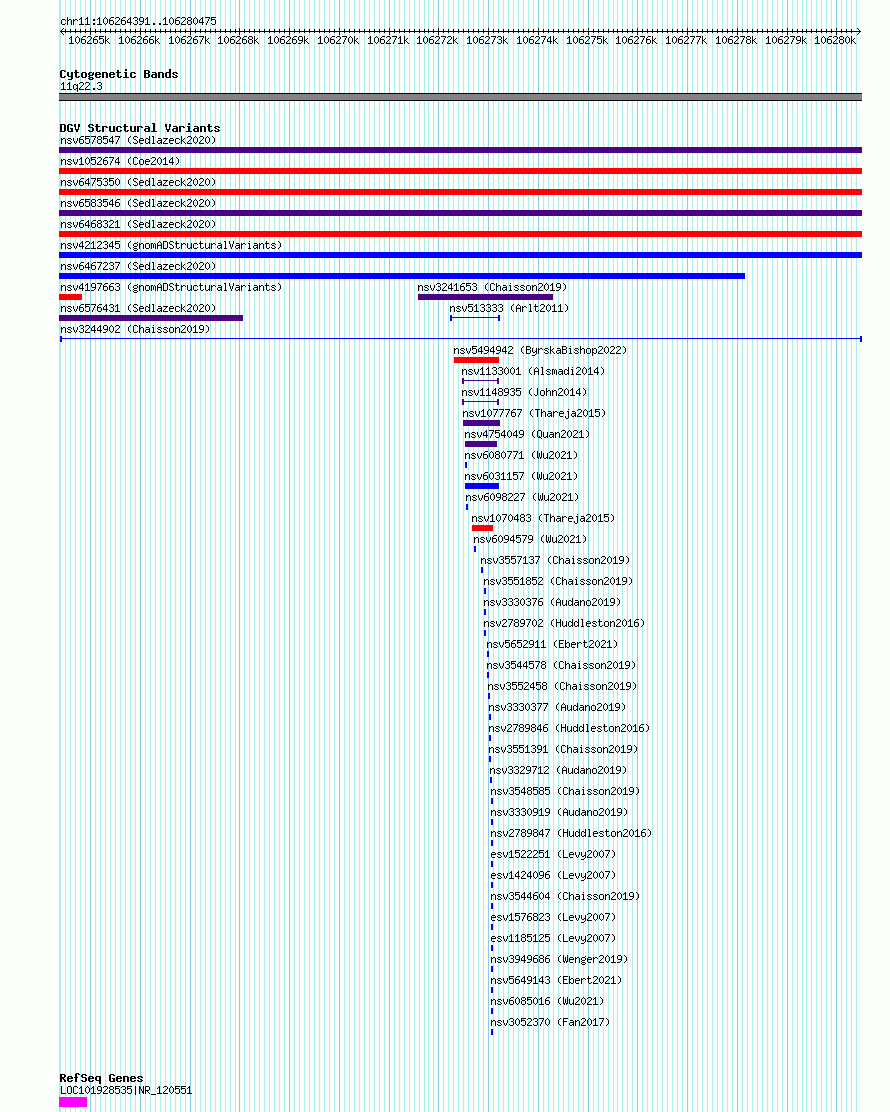Select nsv3544578 (Chaisson2019) label

click(562, 665)
